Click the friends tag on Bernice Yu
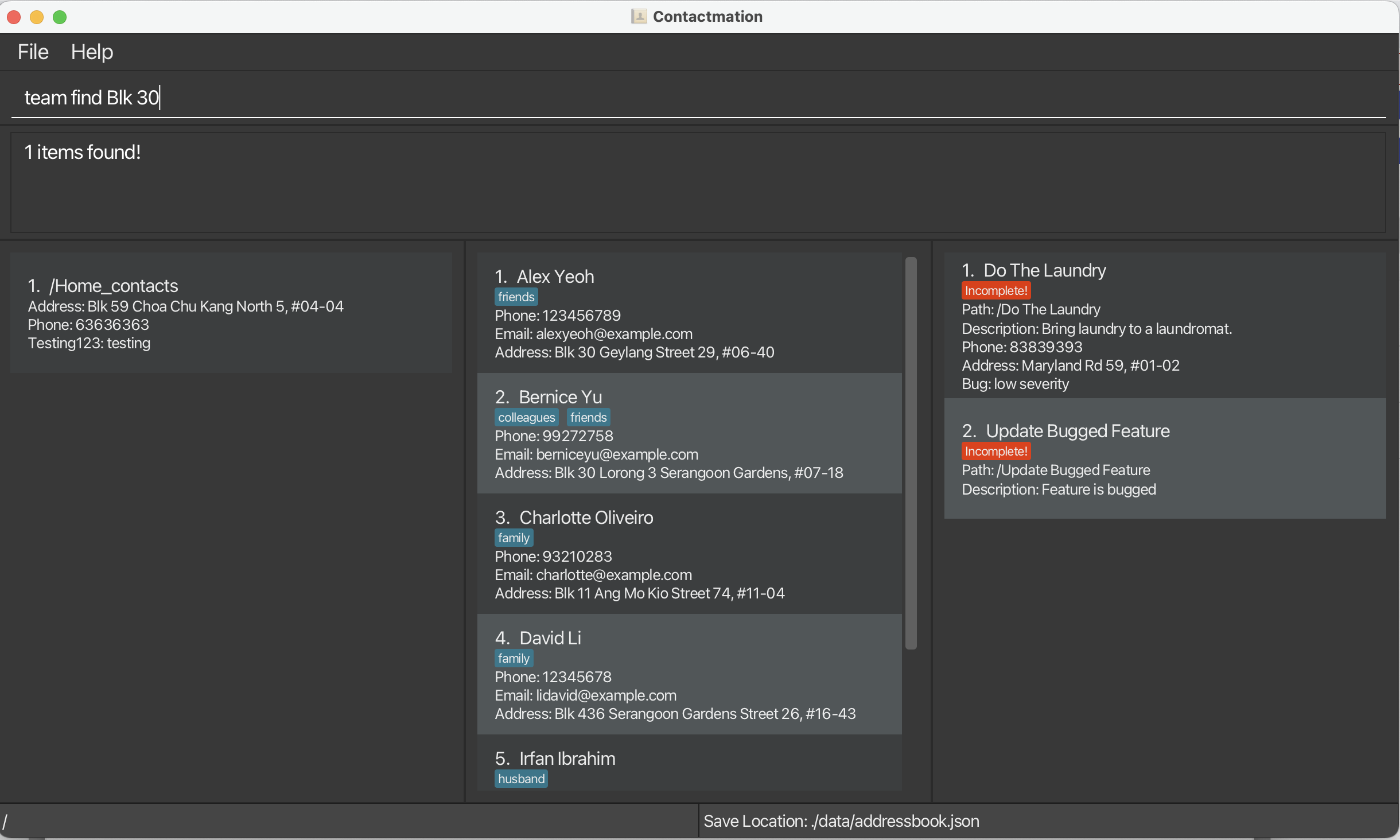 point(588,417)
